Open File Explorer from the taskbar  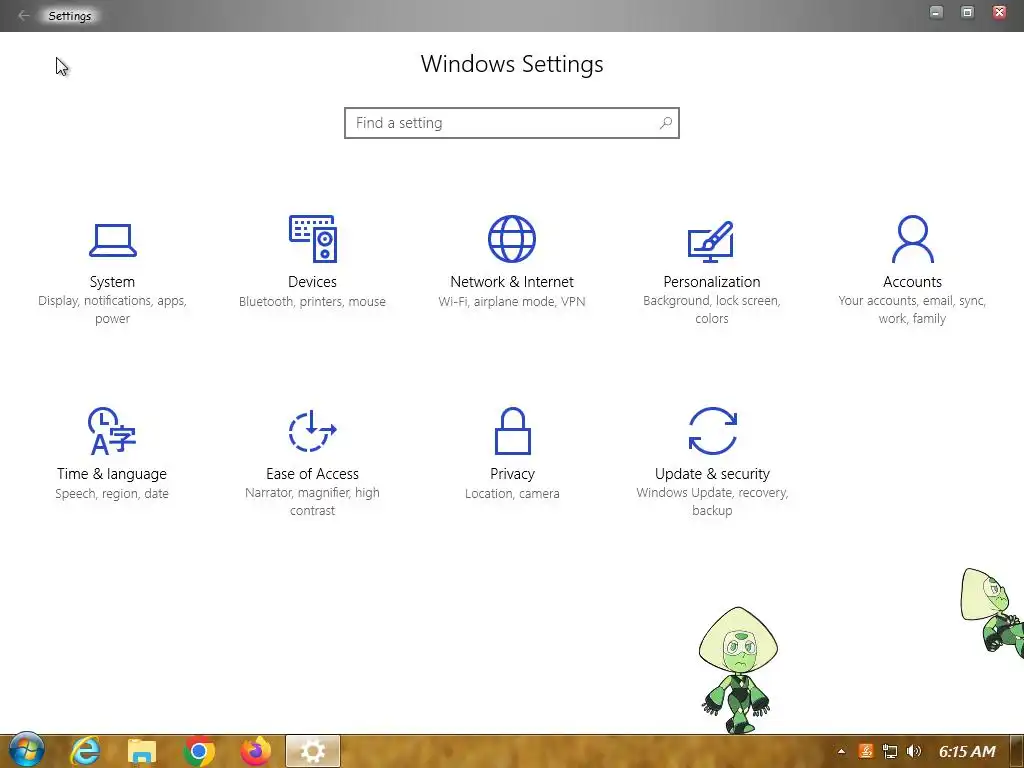(x=142, y=752)
